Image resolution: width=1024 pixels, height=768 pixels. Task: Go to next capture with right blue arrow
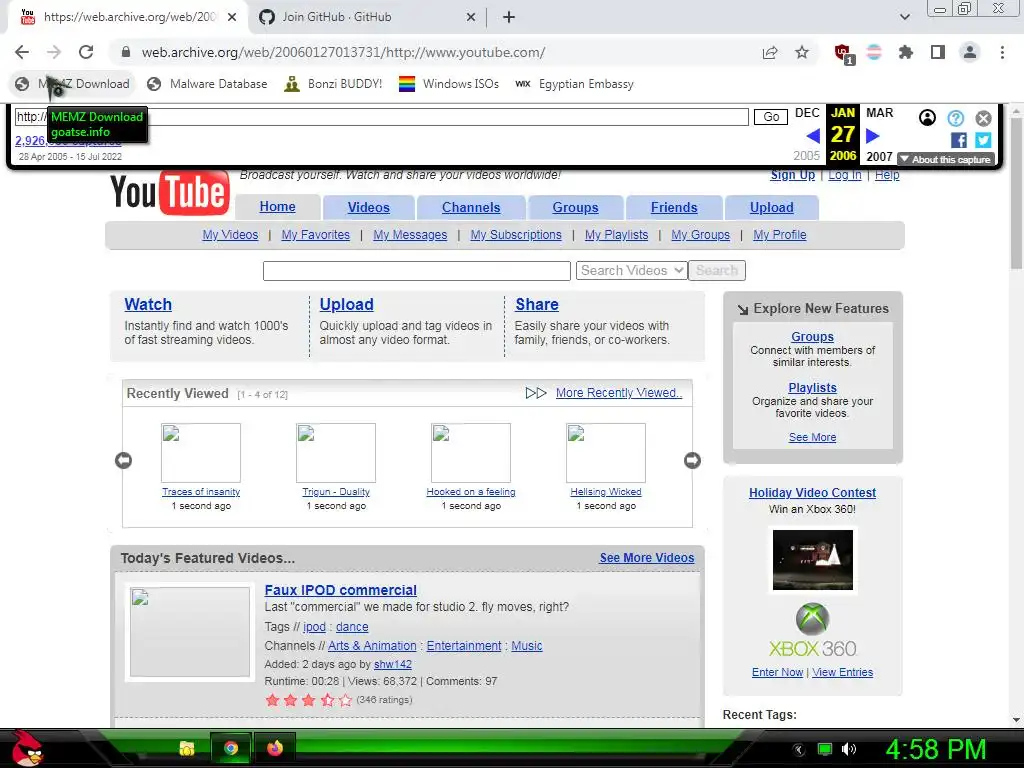click(872, 136)
